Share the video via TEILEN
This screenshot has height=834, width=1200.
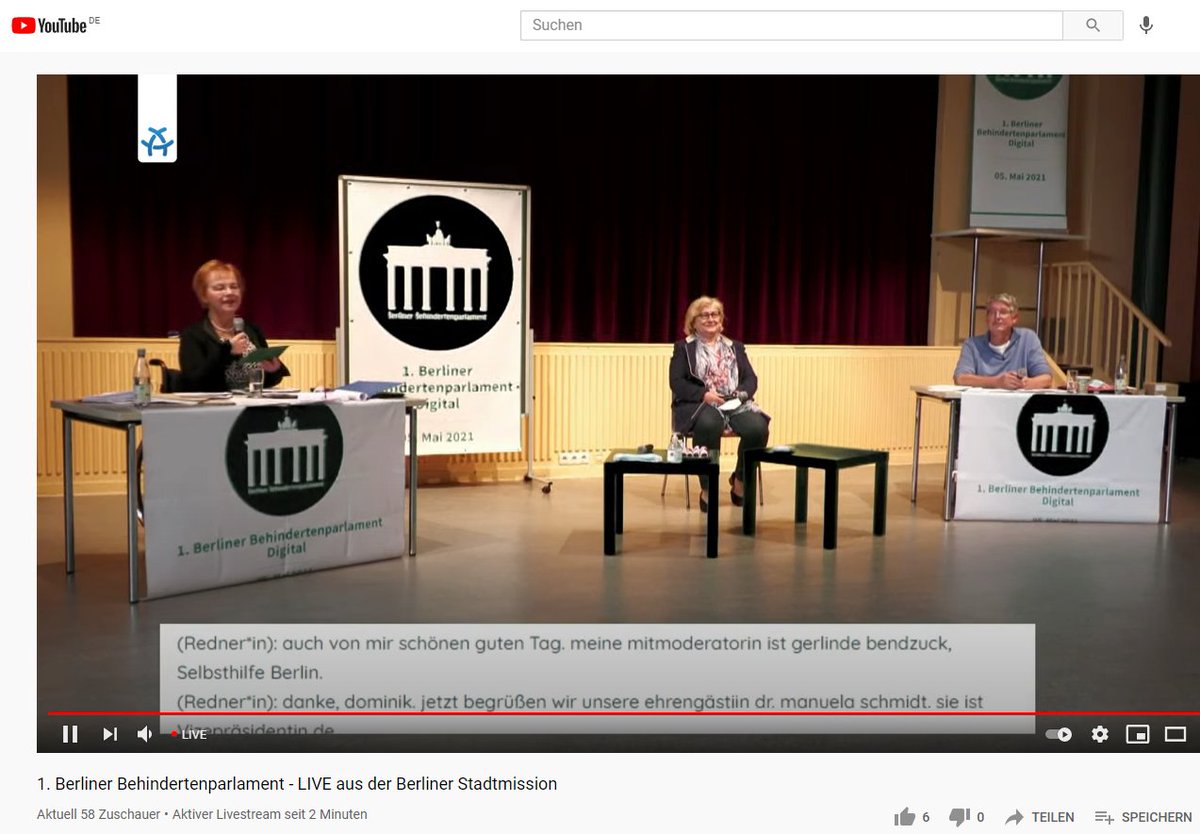[1039, 817]
